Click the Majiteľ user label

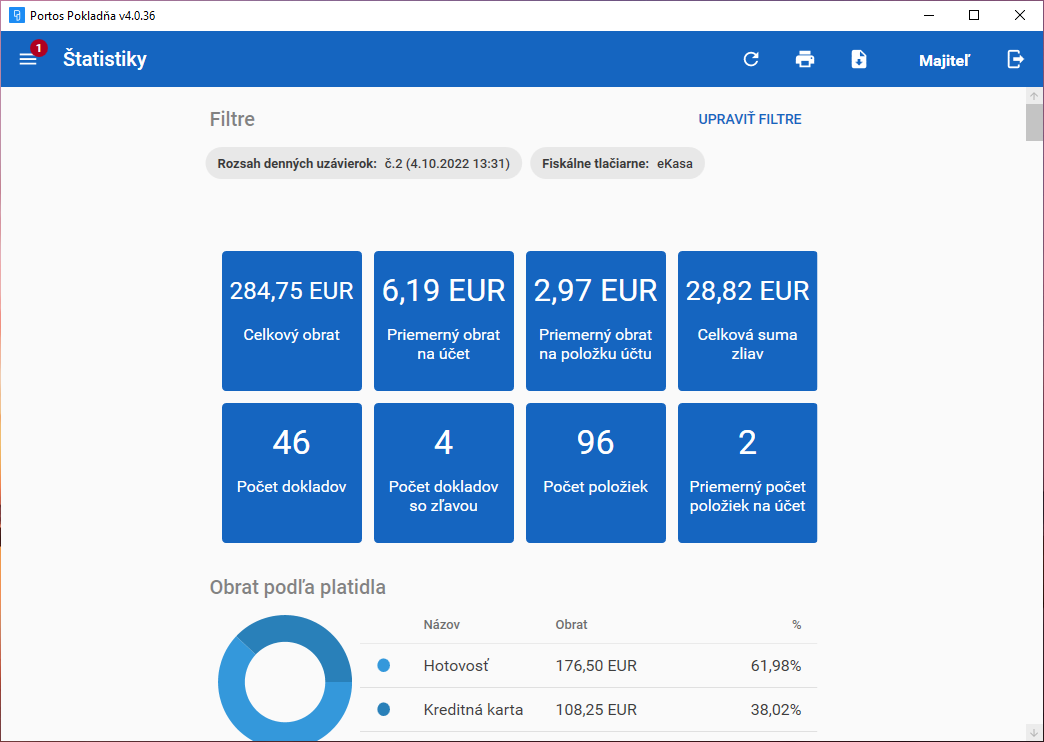(944, 61)
